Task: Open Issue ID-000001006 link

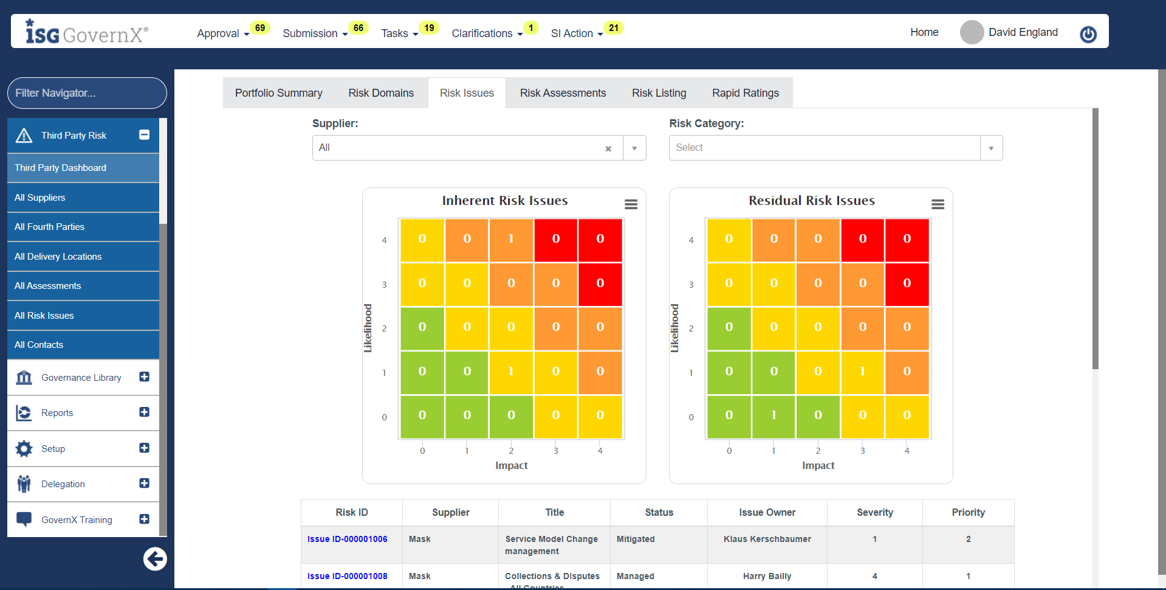Action: click(347, 539)
